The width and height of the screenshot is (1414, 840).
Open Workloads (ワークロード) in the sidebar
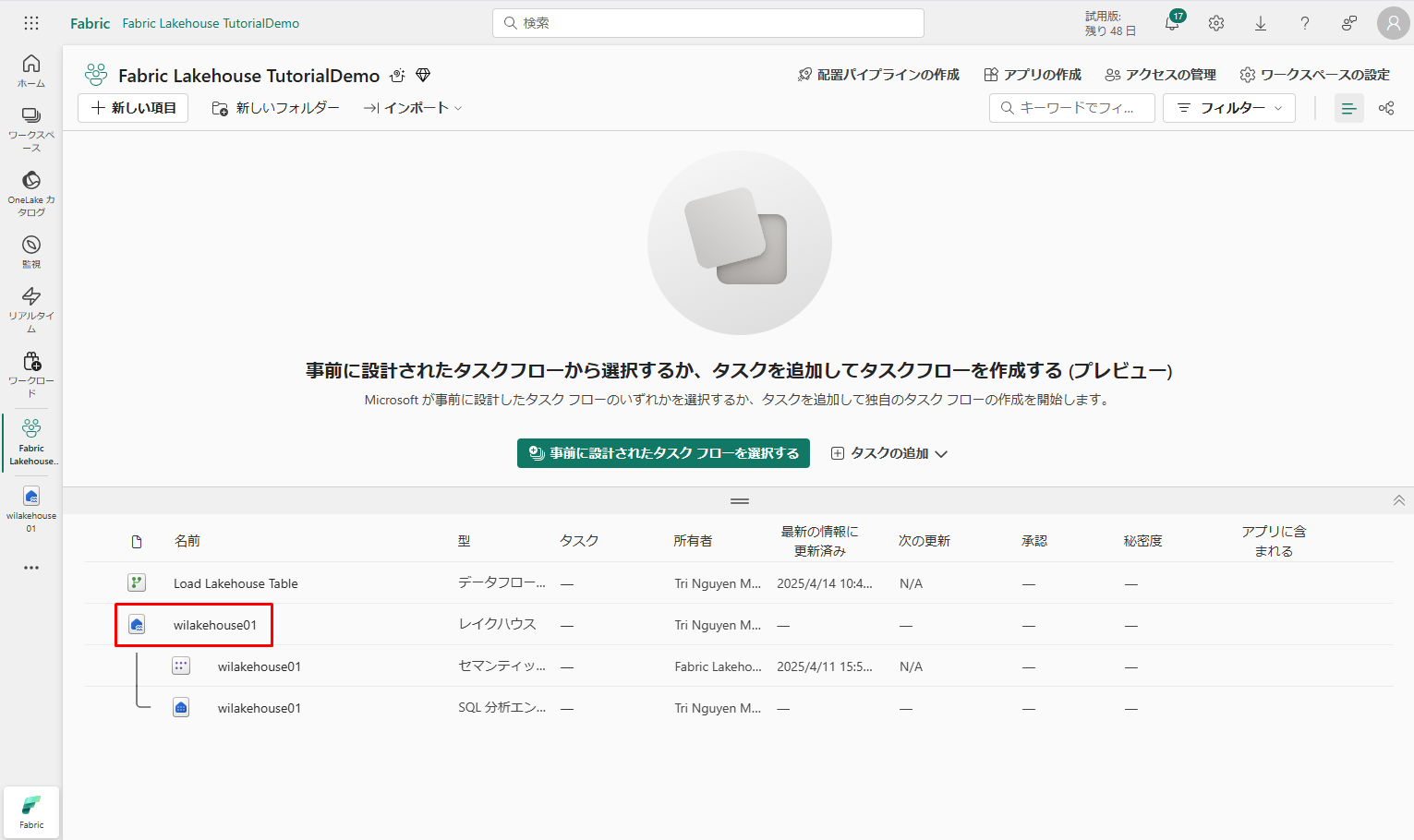[31, 372]
